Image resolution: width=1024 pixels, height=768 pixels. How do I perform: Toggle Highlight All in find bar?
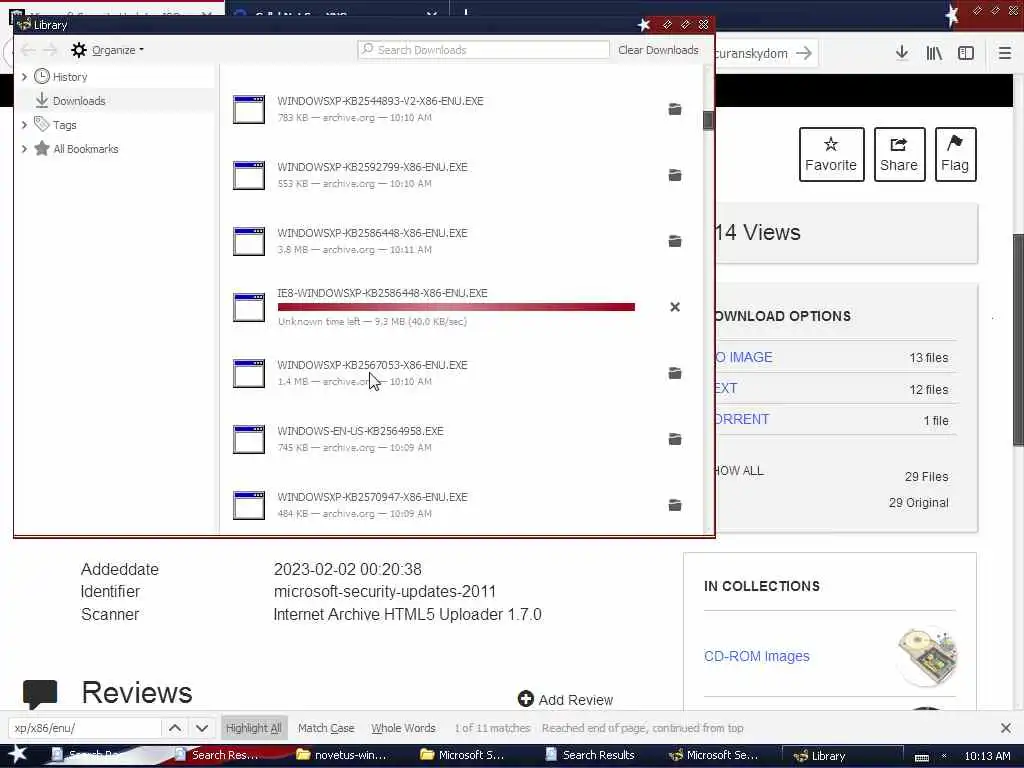coord(253,728)
